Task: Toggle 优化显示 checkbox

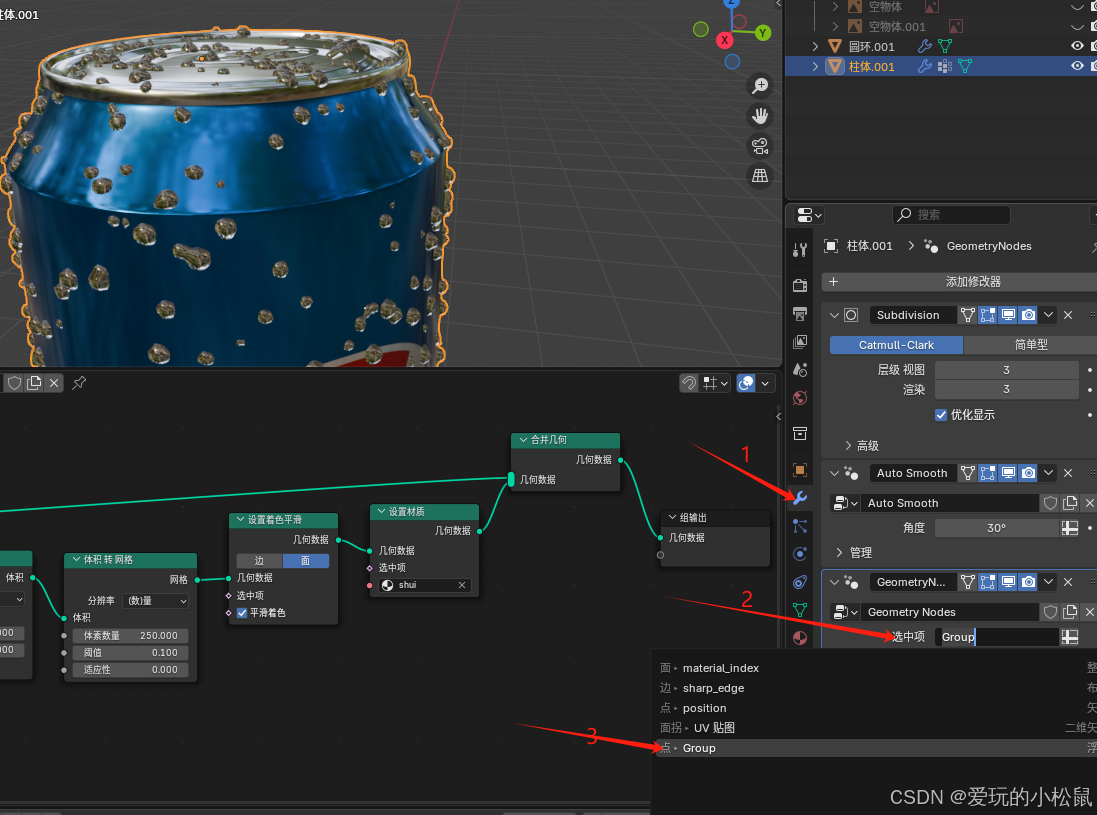Action: pyautogui.click(x=941, y=415)
